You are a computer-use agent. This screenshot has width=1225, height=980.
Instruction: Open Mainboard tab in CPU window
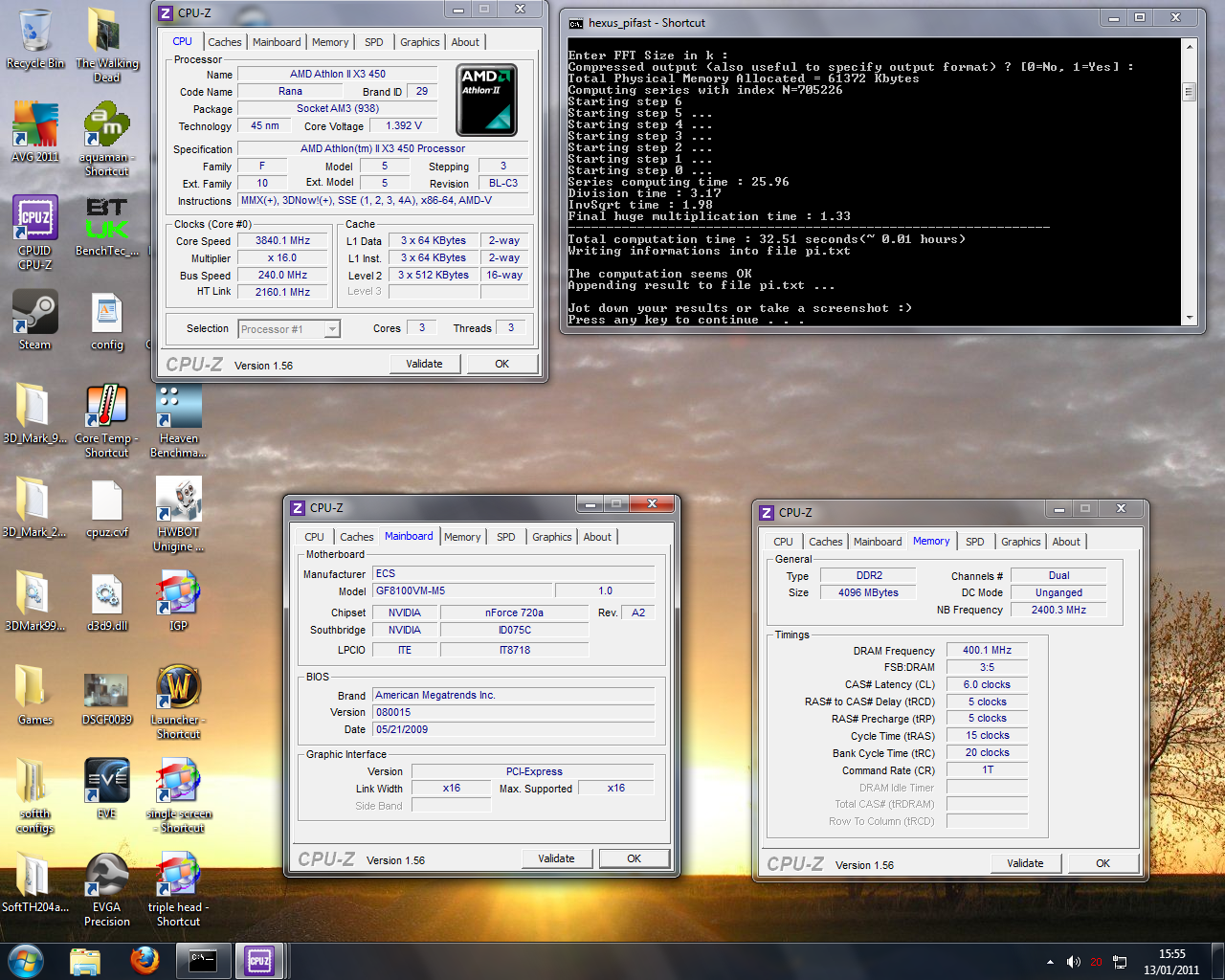tap(277, 42)
